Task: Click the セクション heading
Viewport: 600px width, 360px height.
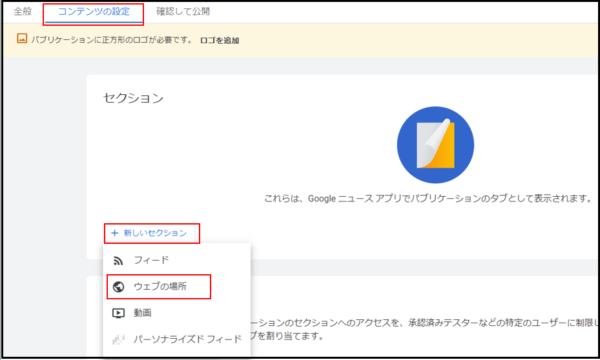Action: coord(133,98)
